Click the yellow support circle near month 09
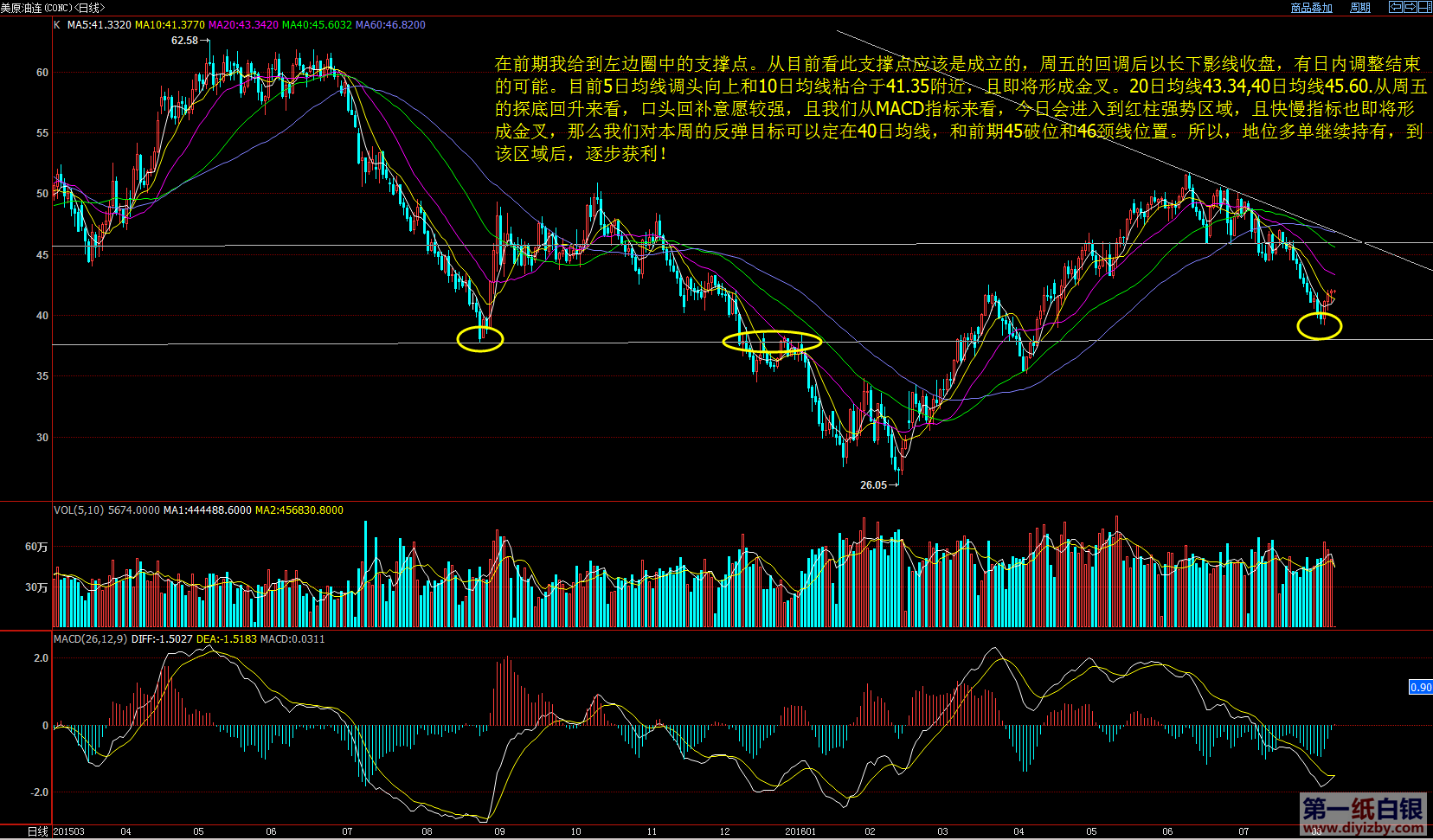This screenshot has height=840, width=1433. (x=479, y=338)
